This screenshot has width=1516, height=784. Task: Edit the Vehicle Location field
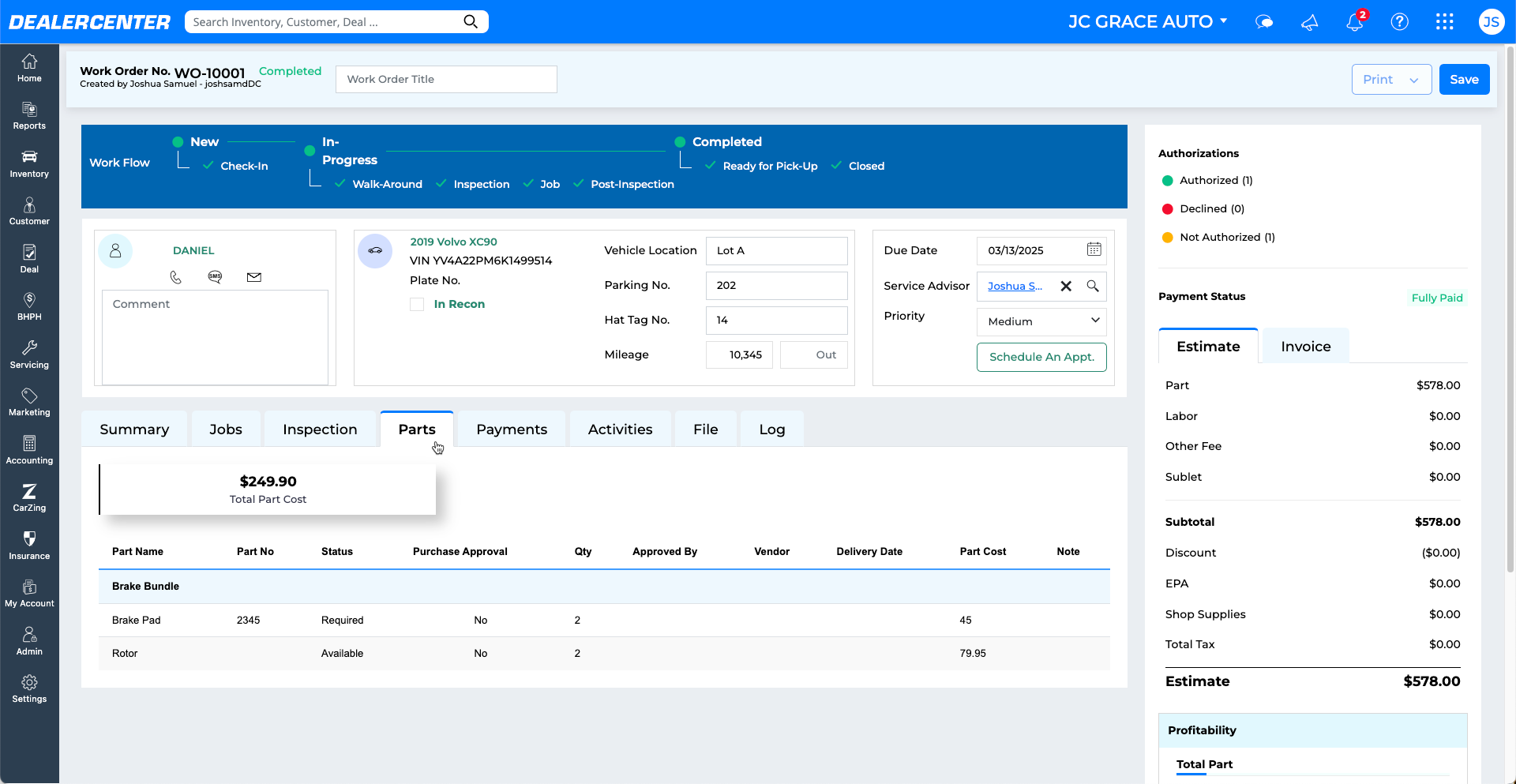pos(776,250)
